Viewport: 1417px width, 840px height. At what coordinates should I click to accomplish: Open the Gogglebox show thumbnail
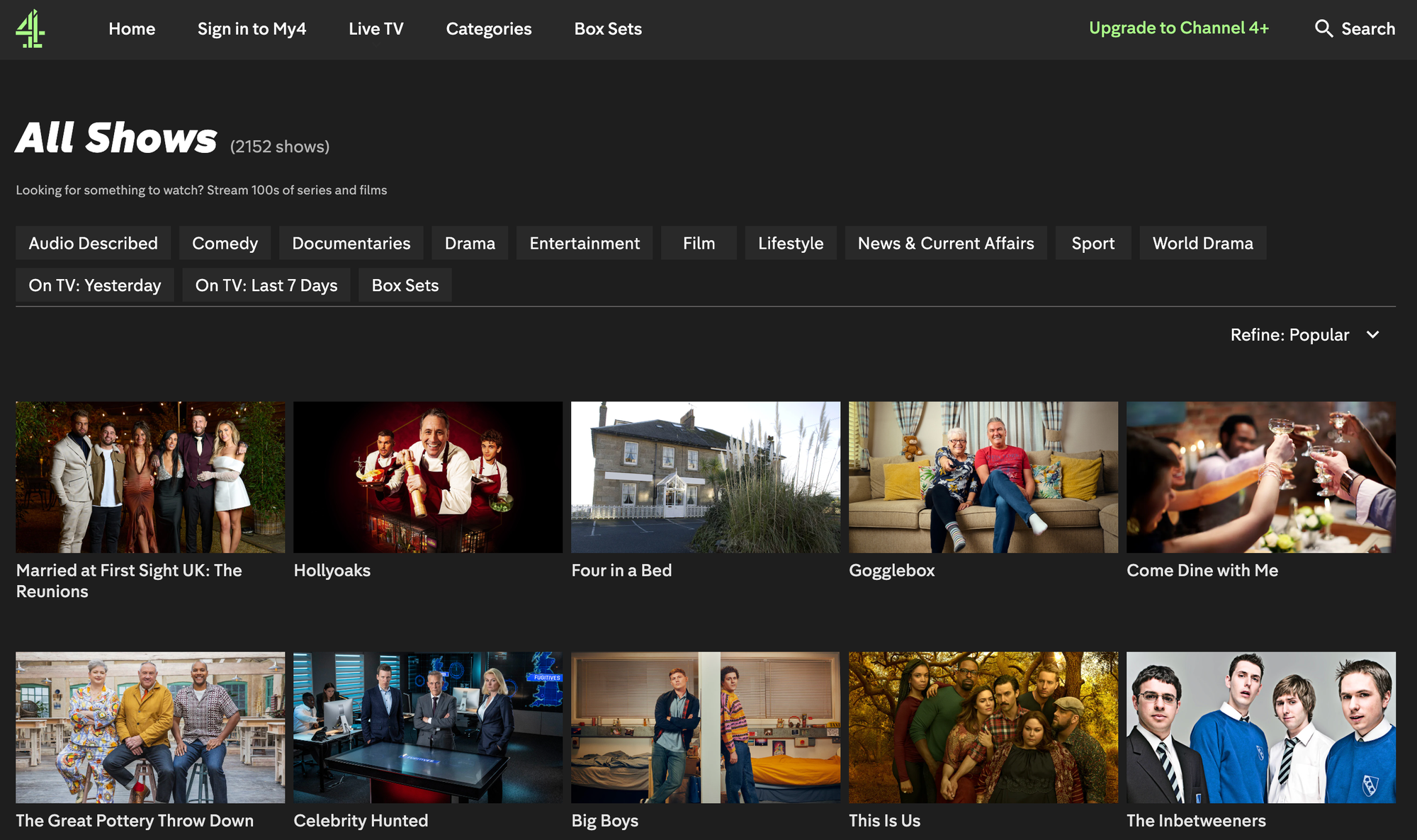point(983,477)
